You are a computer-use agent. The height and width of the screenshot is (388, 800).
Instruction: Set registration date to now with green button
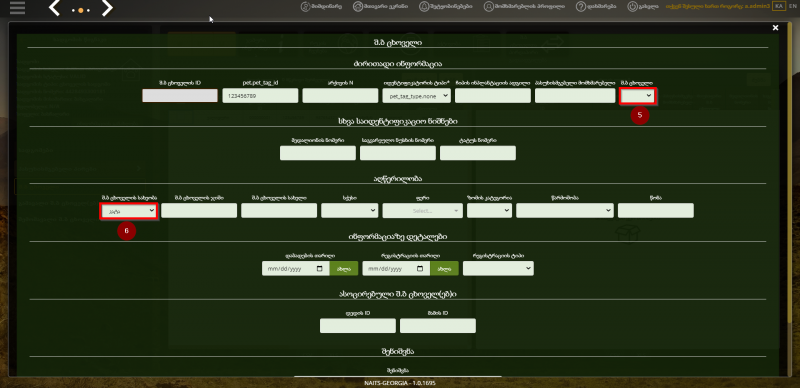click(444, 269)
